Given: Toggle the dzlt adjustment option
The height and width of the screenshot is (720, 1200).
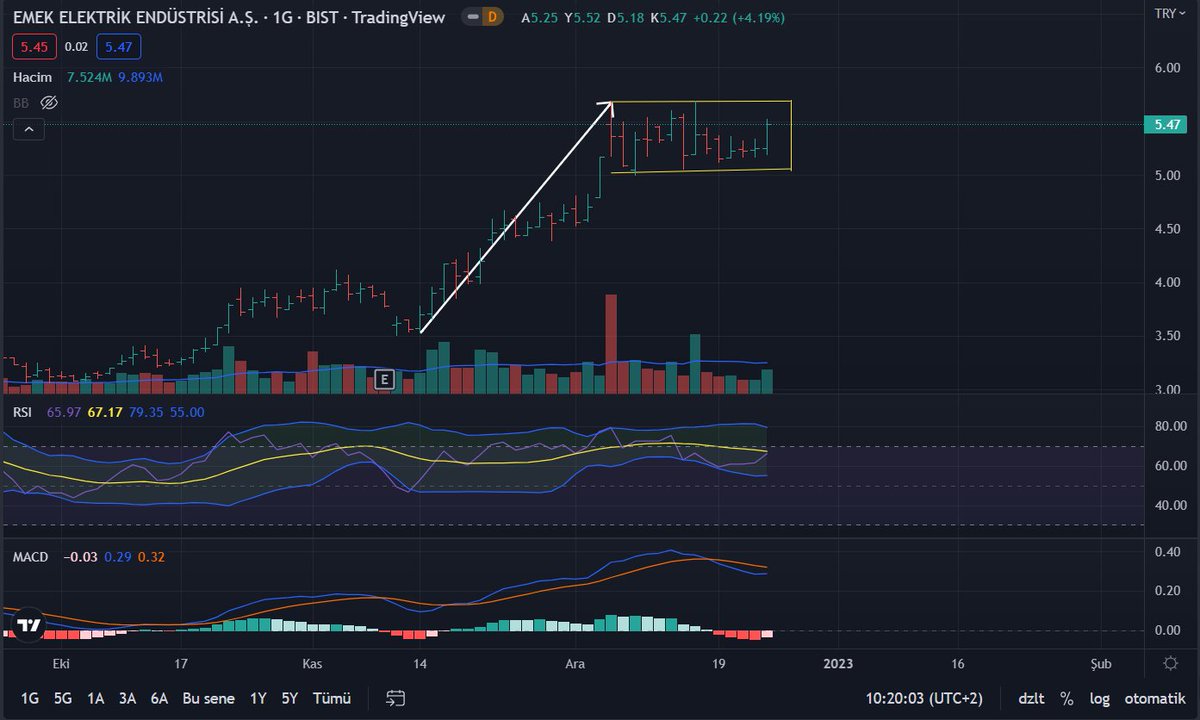Looking at the screenshot, I should pos(1032,698).
